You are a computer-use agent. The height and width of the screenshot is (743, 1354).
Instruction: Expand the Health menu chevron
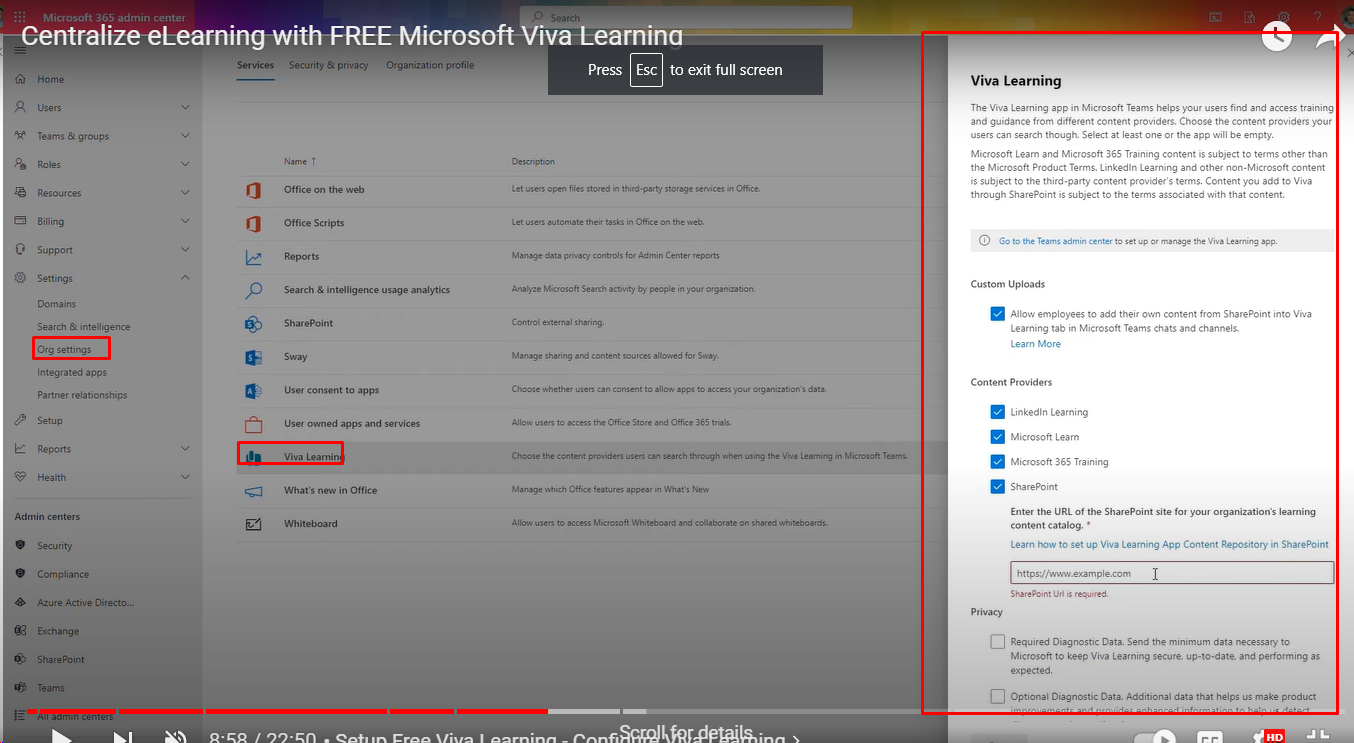[185, 477]
